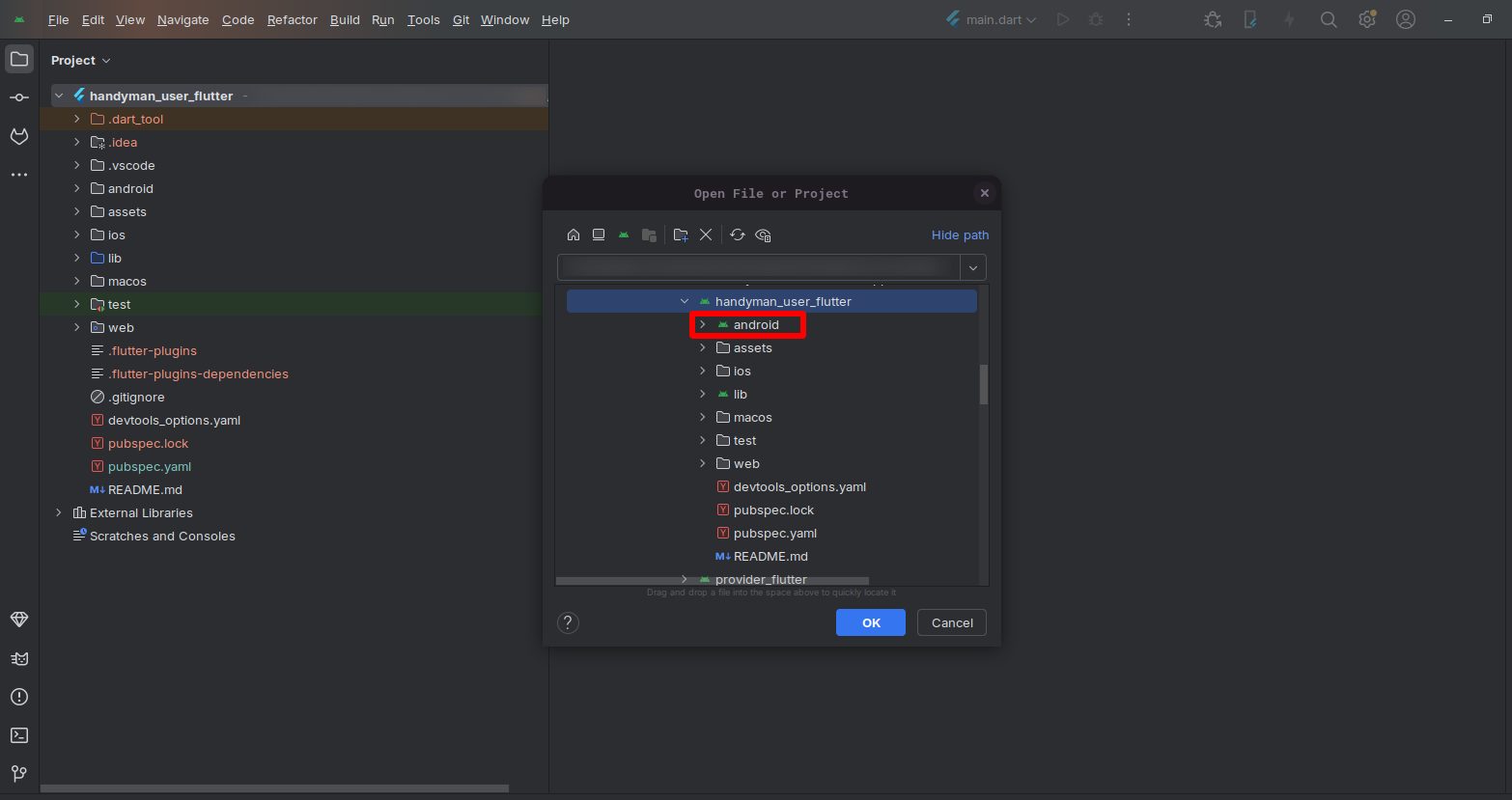
Task: Expand android folder arrow in the dialog
Action: 703,324
